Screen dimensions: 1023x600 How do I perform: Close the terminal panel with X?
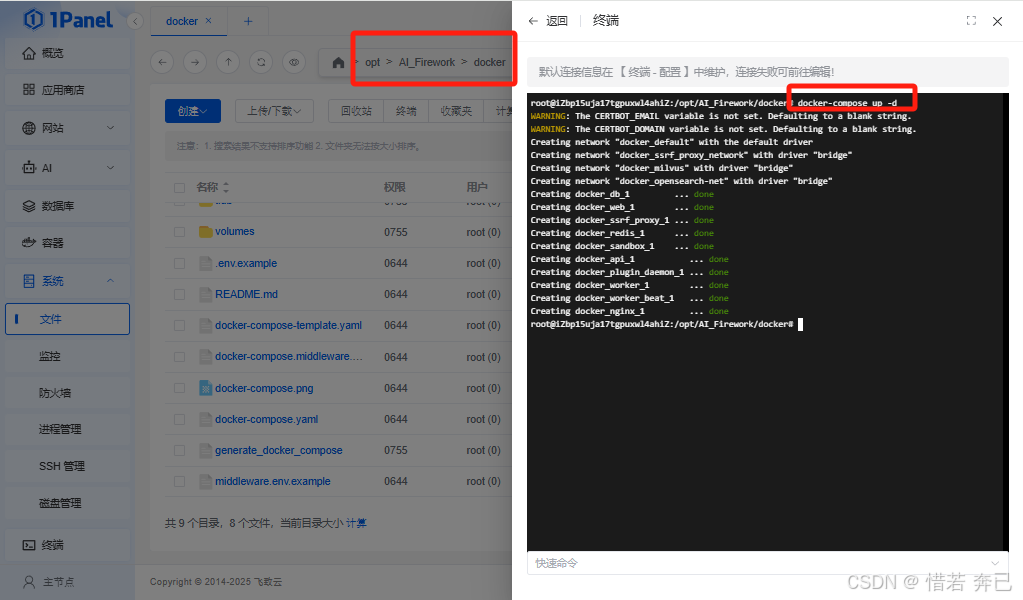pyautogui.click(x=998, y=22)
